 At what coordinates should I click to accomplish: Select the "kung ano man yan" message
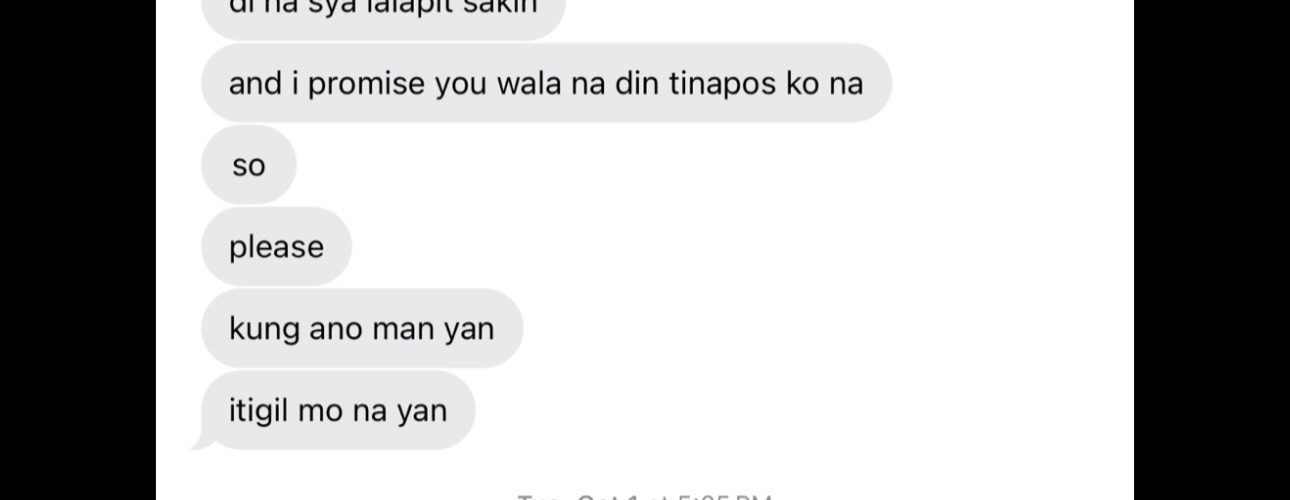point(362,328)
